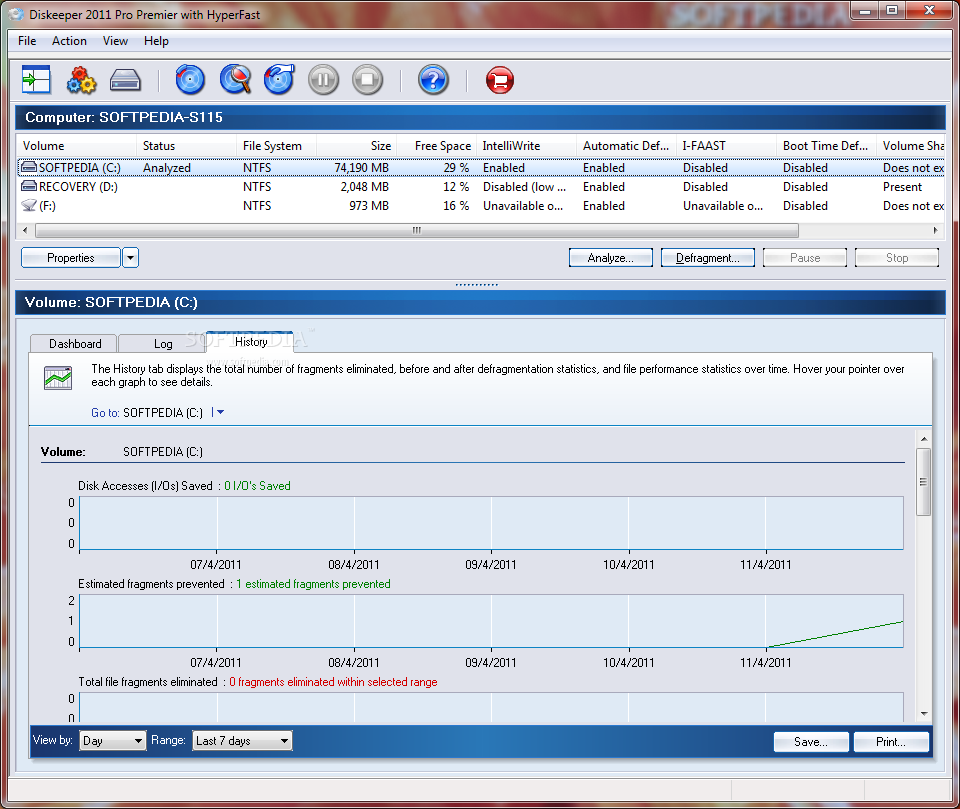
Task: Click the volume list scroll right arrow
Action: point(936,230)
